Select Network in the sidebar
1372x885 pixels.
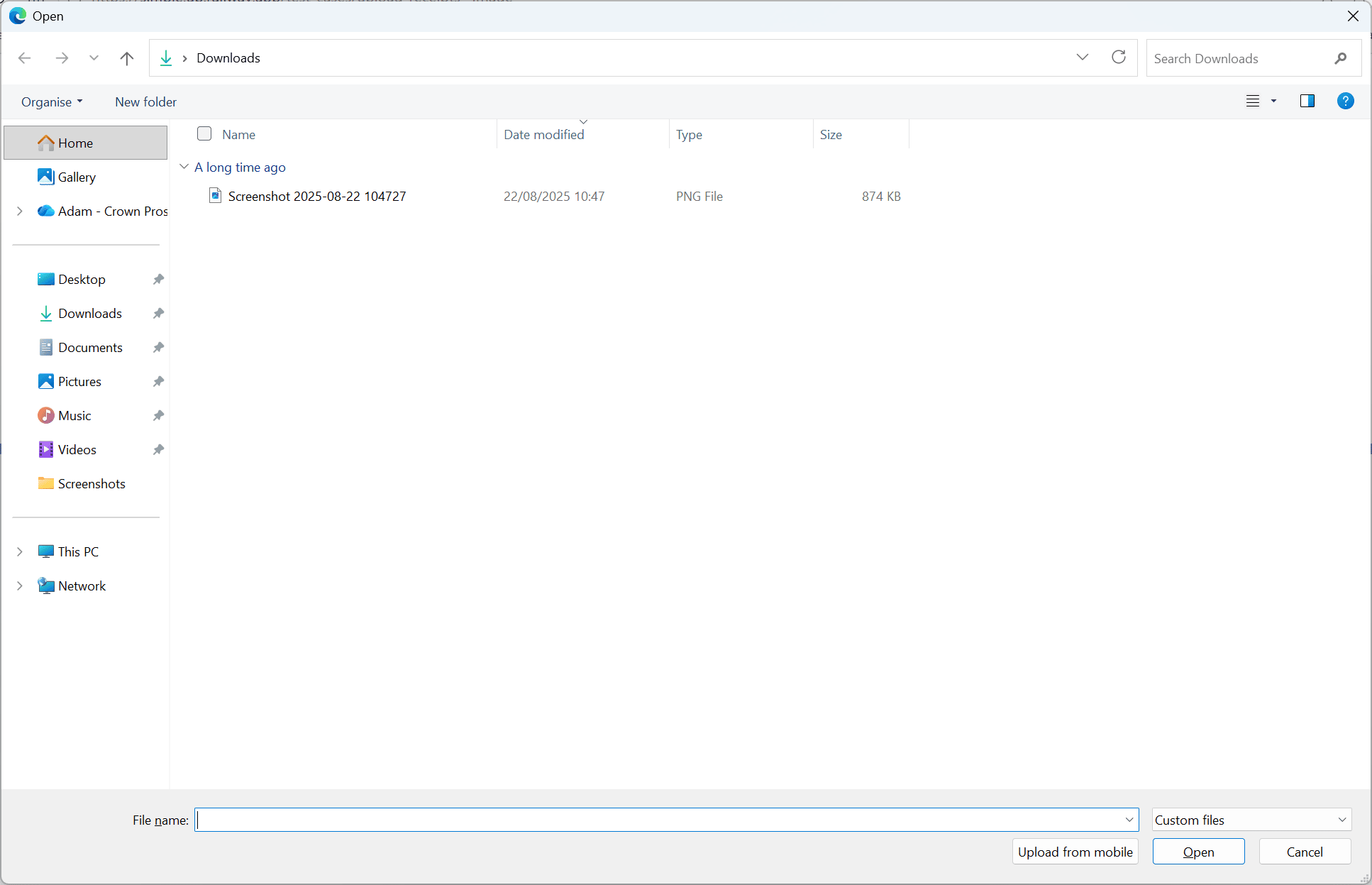coord(82,586)
